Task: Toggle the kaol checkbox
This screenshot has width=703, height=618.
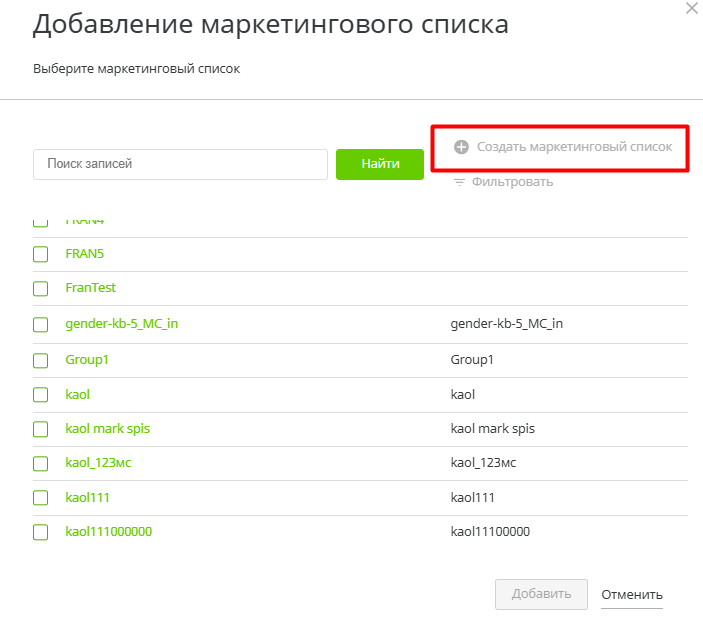Action: coord(41,395)
